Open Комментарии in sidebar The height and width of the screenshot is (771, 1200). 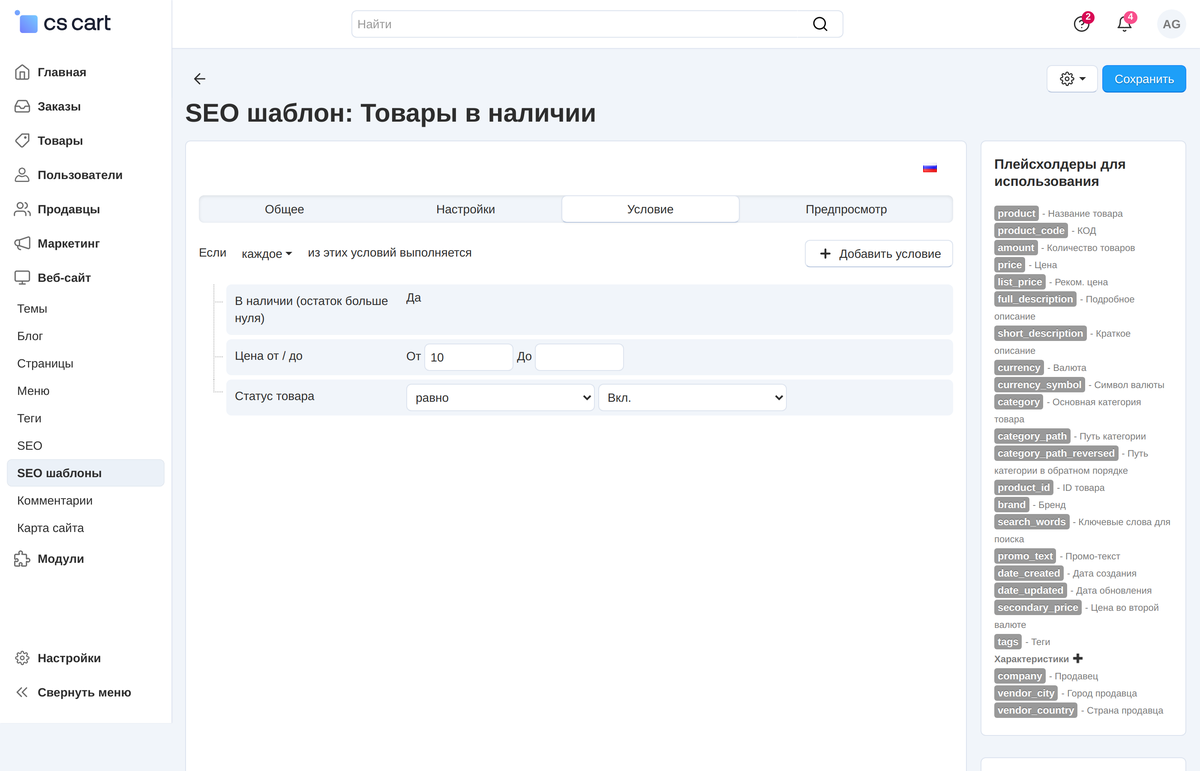pyautogui.click(x=55, y=501)
